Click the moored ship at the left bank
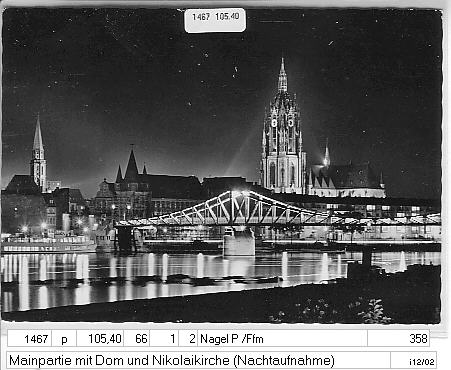The width and height of the screenshot is (451, 370). (x=48, y=243)
